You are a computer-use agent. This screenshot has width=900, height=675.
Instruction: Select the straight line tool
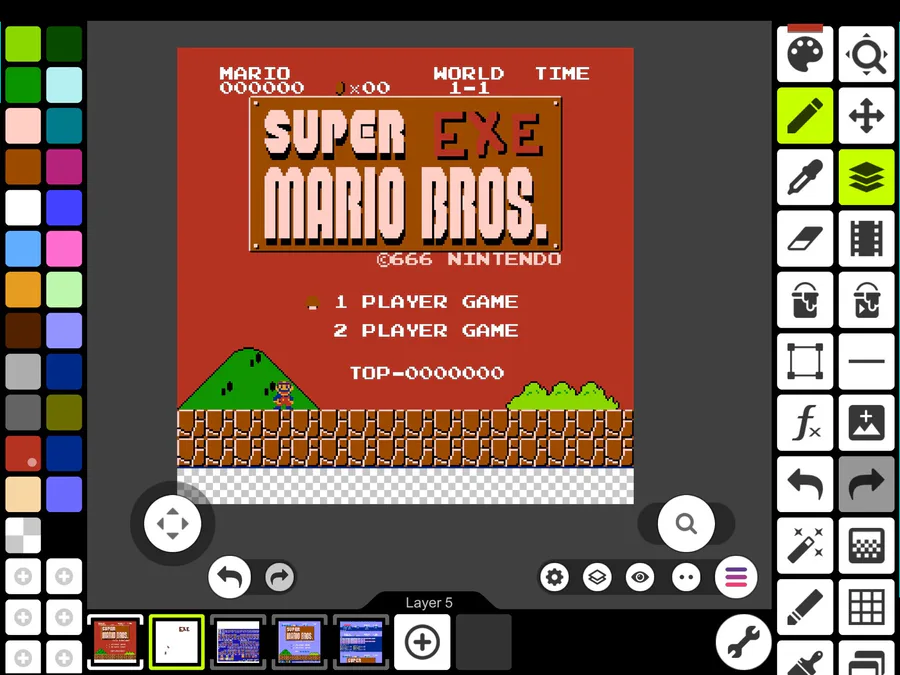pyautogui.click(x=866, y=361)
